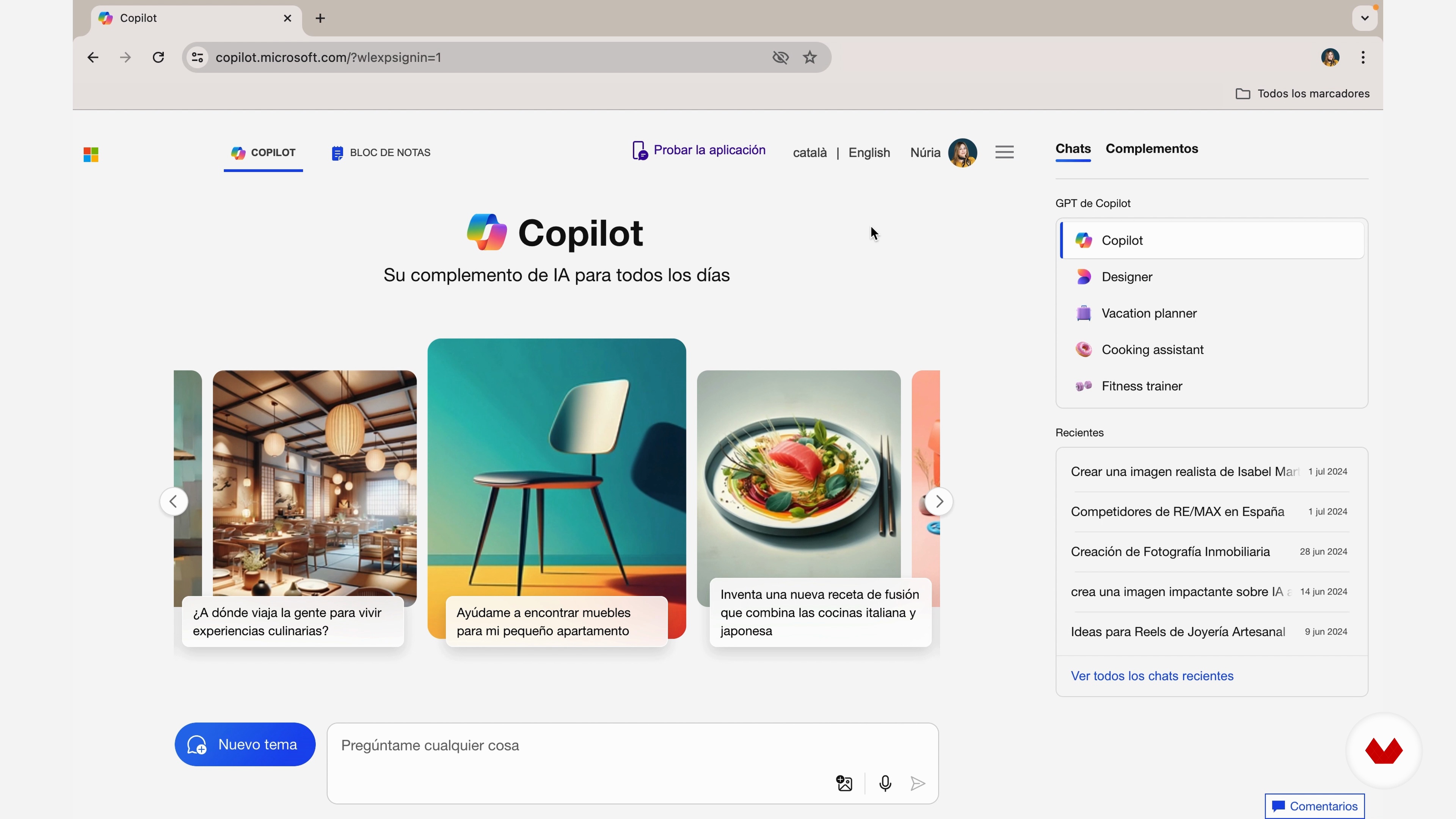The image size is (1456, 819).
Task: Click Probar la aplicación link
Action: point(698,151)
